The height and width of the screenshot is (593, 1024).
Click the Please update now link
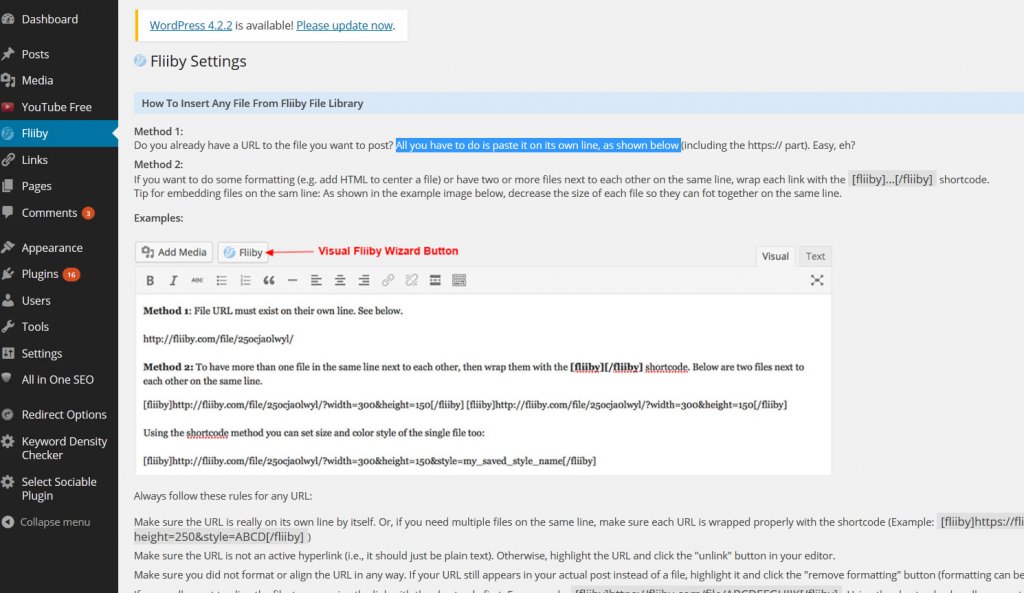click(344, 25)
